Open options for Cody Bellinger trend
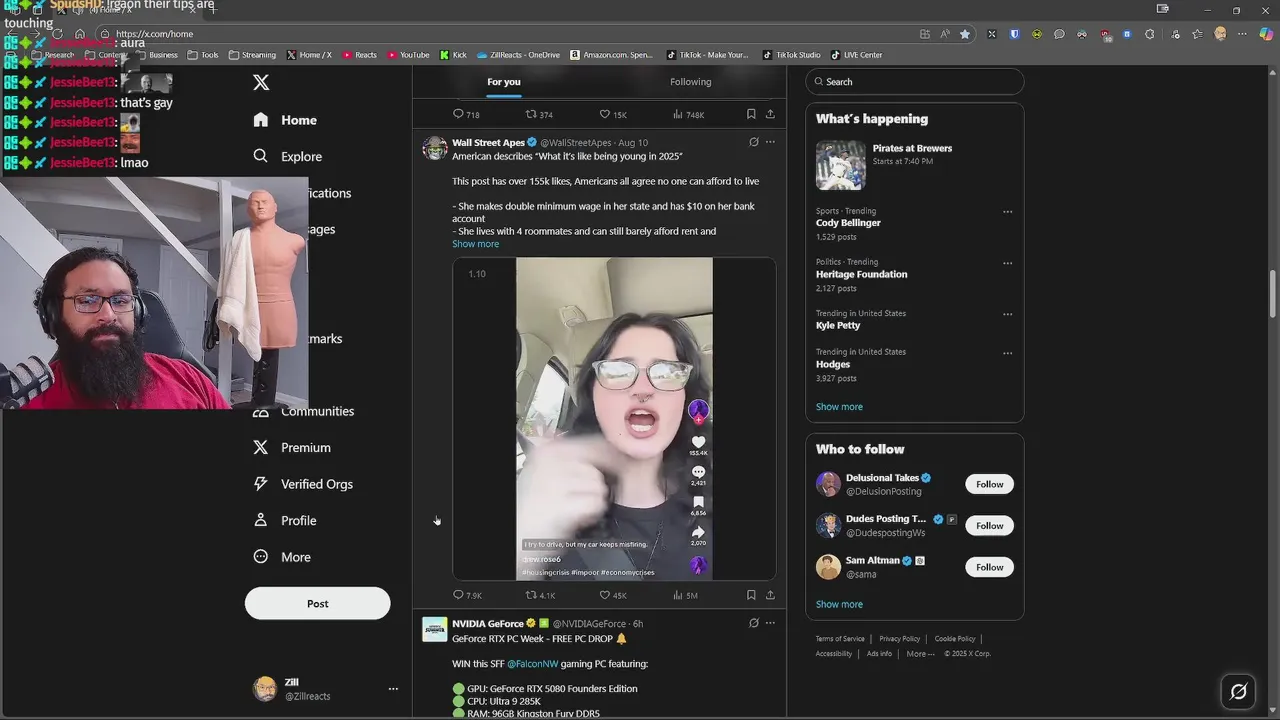 pyautogui.click(x=1007, y=212)
